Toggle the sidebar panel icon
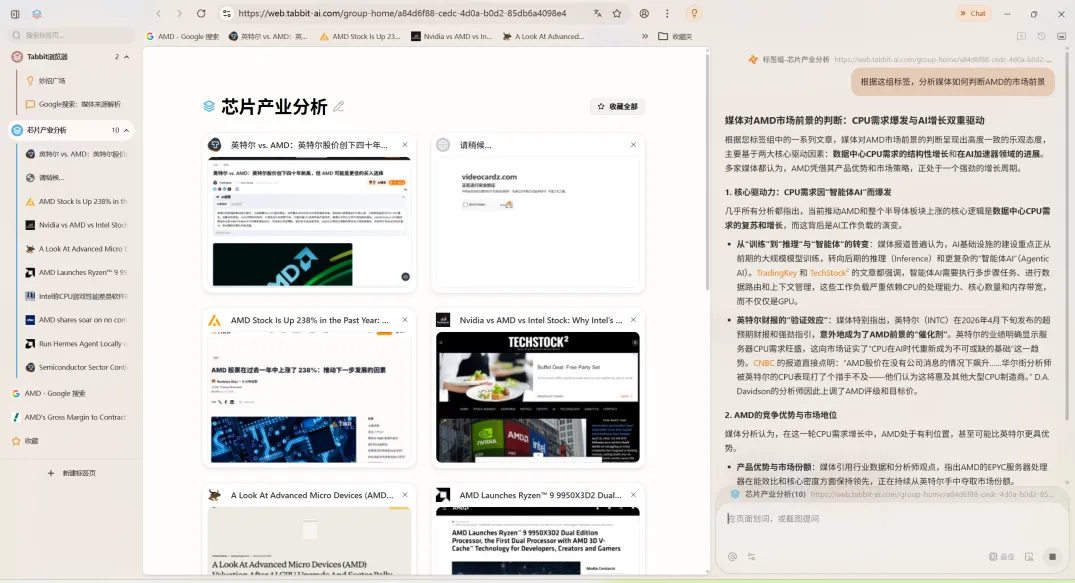Image resolution: width=1075 pixels, height=583 pixels. coord(15,14)
